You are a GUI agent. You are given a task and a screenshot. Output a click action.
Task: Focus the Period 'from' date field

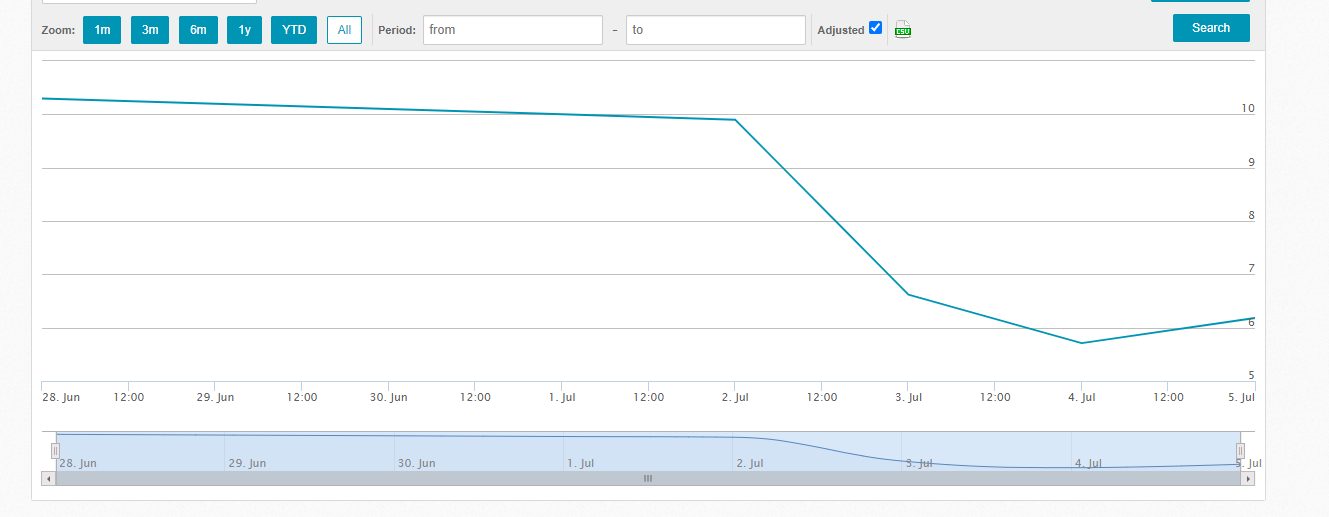pyautogui.click(x=512, y=30)
